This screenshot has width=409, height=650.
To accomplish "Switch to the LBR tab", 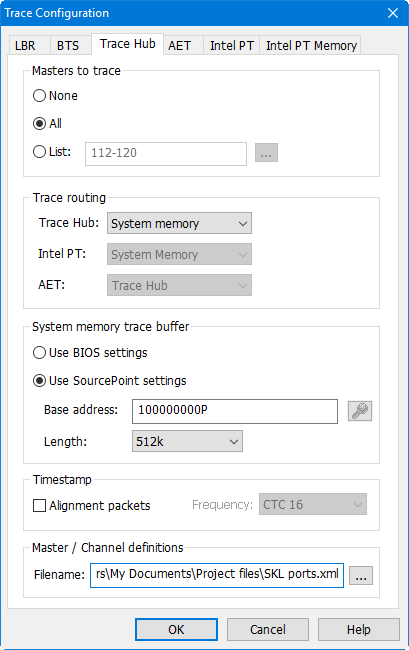I will (x=25, y=45).
